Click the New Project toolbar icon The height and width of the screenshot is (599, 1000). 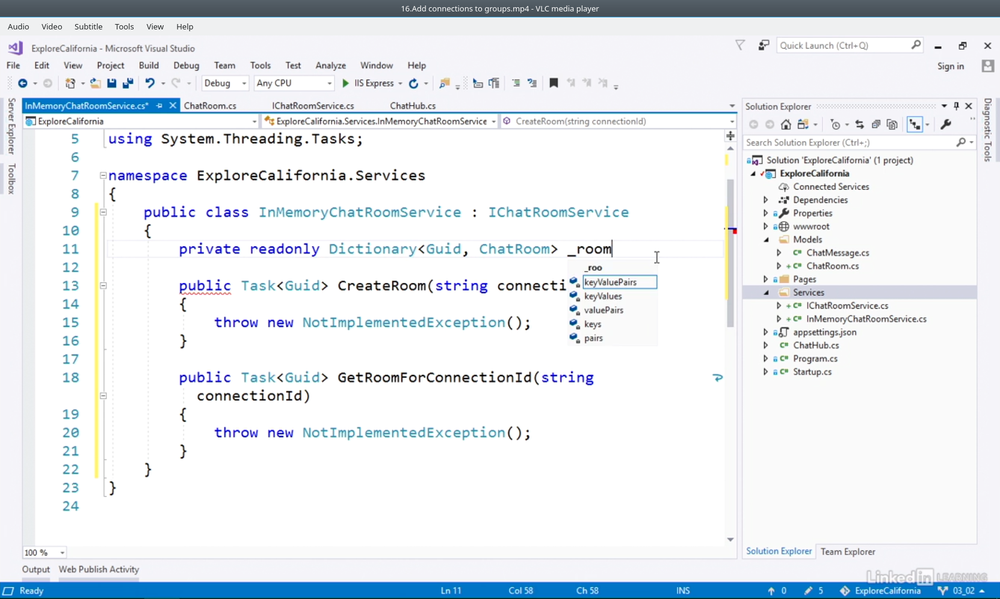(x=70, y=83)
